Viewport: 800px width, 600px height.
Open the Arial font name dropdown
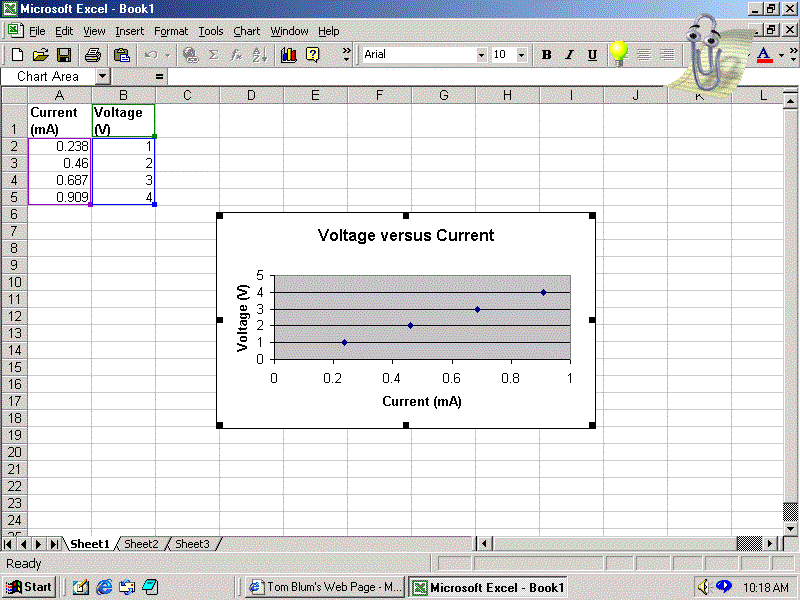[x=481, y=55]
